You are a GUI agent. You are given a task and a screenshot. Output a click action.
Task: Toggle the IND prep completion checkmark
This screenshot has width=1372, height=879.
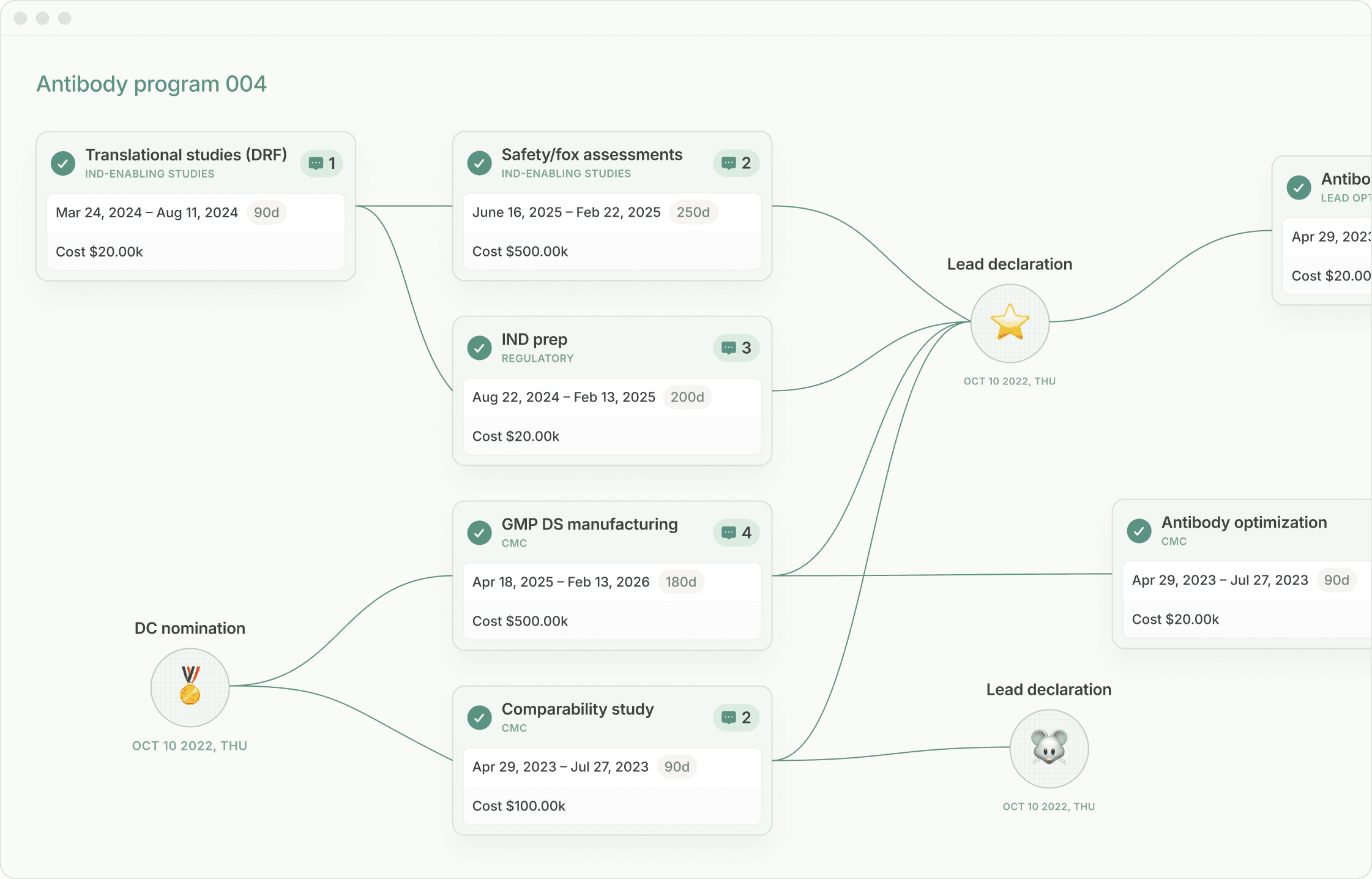tap(479, 348)
